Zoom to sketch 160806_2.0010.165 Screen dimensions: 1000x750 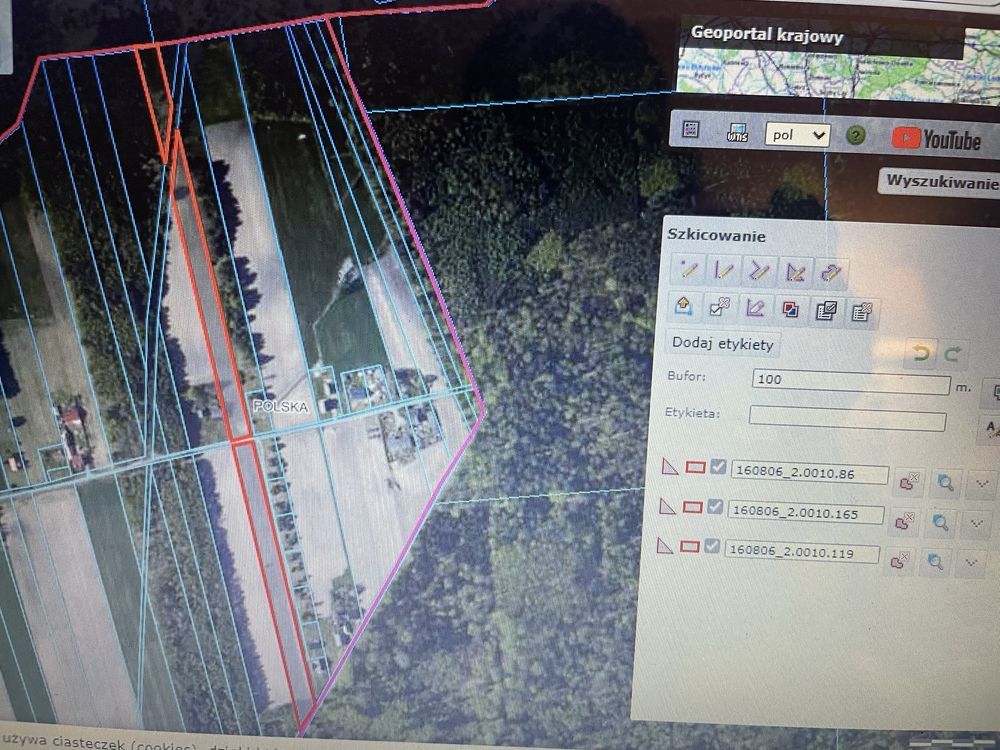click(941, 523)
